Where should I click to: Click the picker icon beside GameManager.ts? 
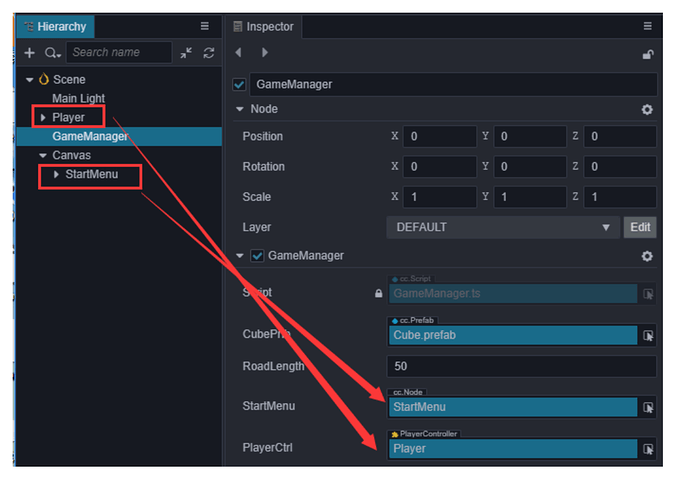(x=648, y=294)
